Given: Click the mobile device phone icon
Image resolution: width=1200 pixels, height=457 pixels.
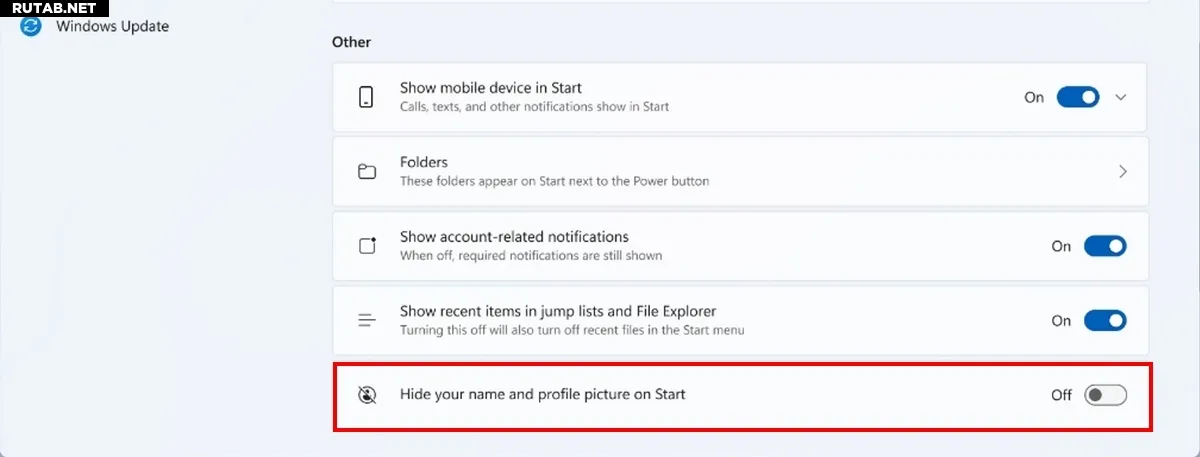Looking at the screenshot, I should click(366, 97).
